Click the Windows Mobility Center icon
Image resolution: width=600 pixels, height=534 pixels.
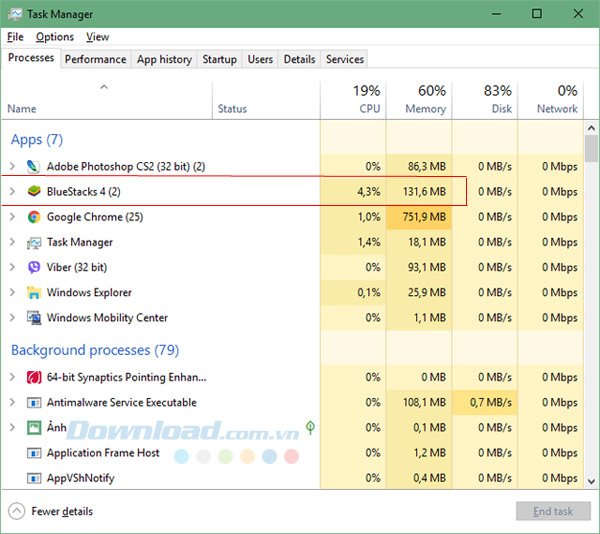pyautogui.click(x=34, y=318)
